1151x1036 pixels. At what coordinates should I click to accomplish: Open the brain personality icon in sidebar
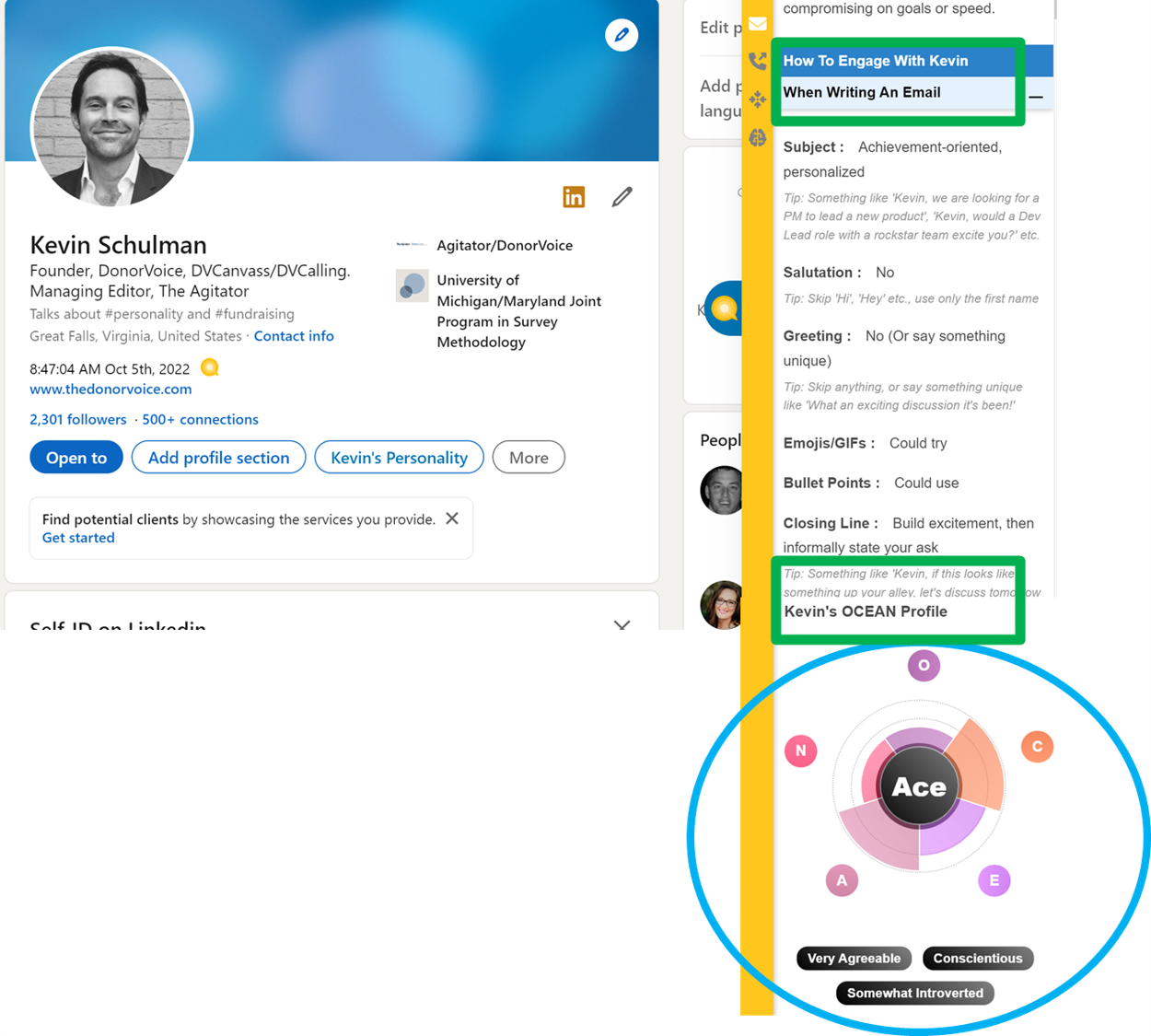click(x=757, y=138)
